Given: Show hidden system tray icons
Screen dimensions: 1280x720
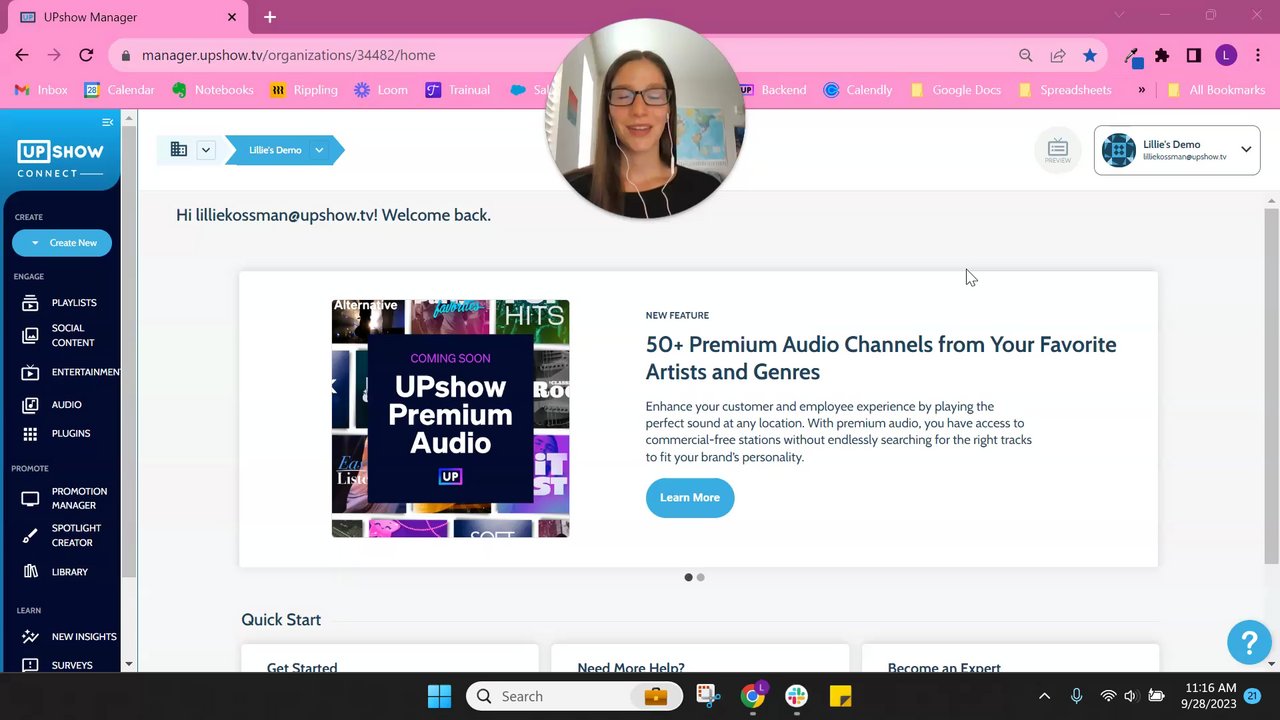Looking at the screenshot, I should click(x=1044, y=696).
